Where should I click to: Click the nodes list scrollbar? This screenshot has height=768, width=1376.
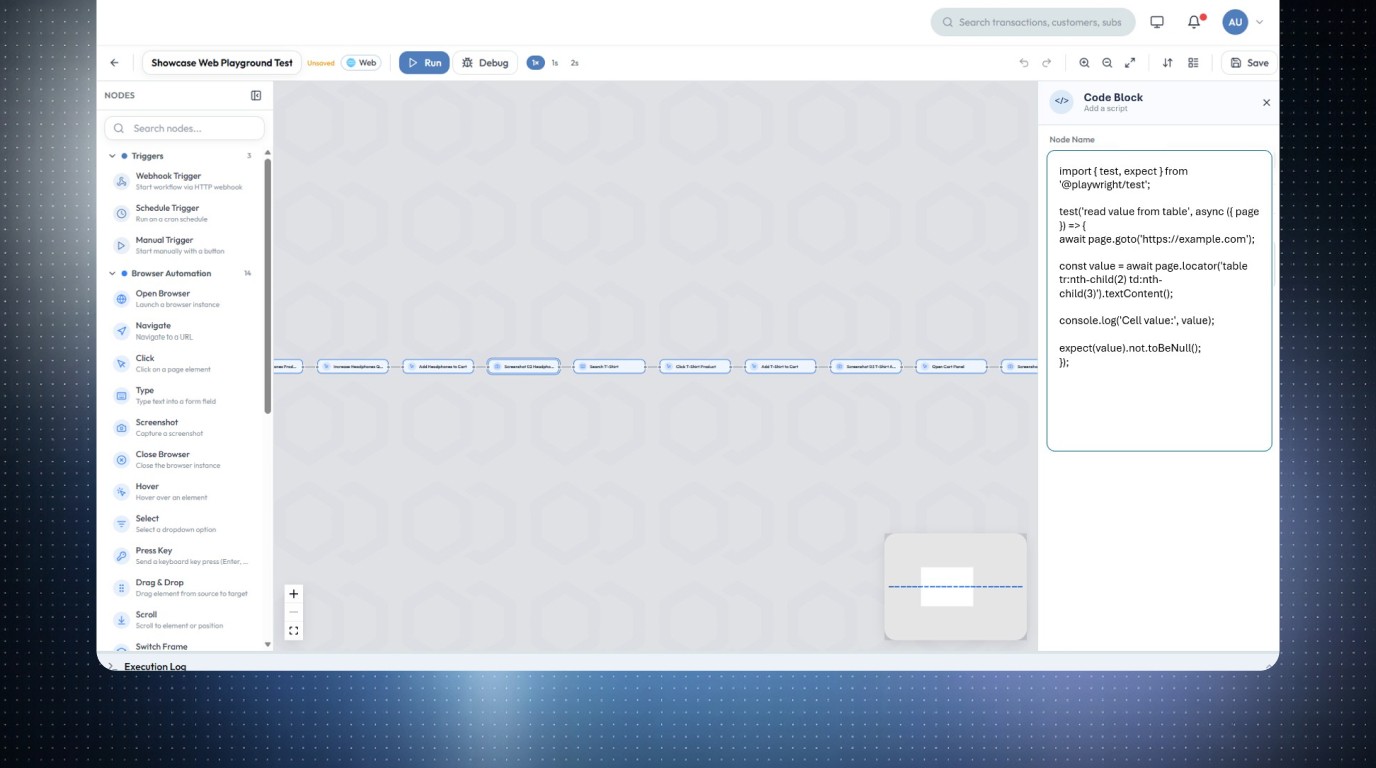[267, 285]
